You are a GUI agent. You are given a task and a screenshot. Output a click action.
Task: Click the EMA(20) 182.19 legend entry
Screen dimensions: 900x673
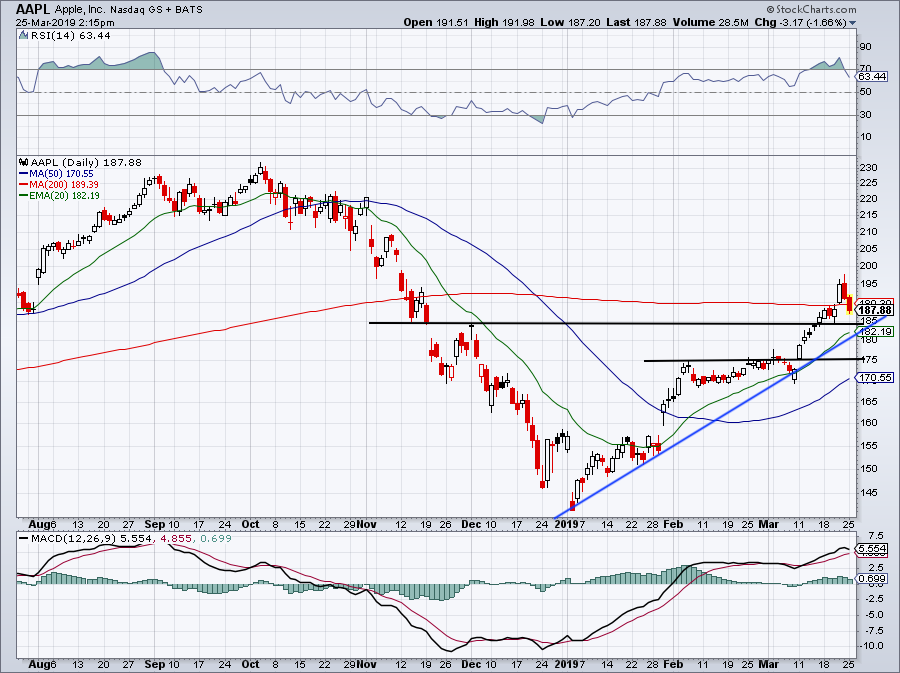pos(64,196)
